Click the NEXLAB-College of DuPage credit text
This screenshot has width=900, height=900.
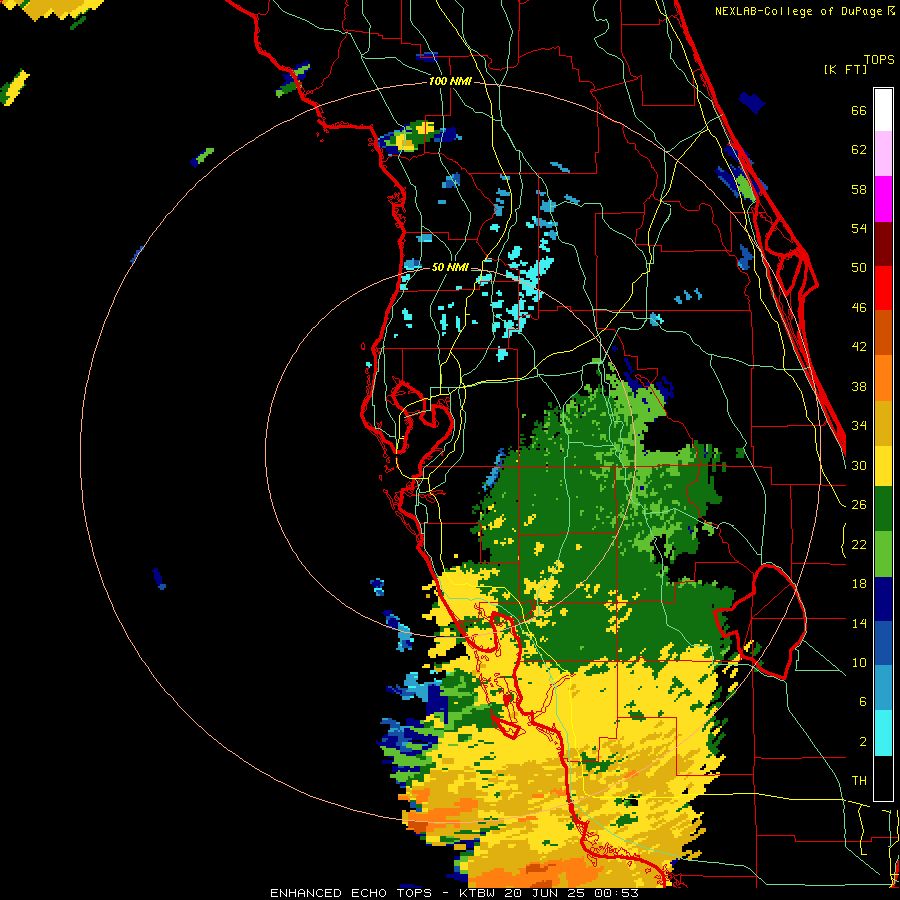pyautogui.click(x=799, y=11)
